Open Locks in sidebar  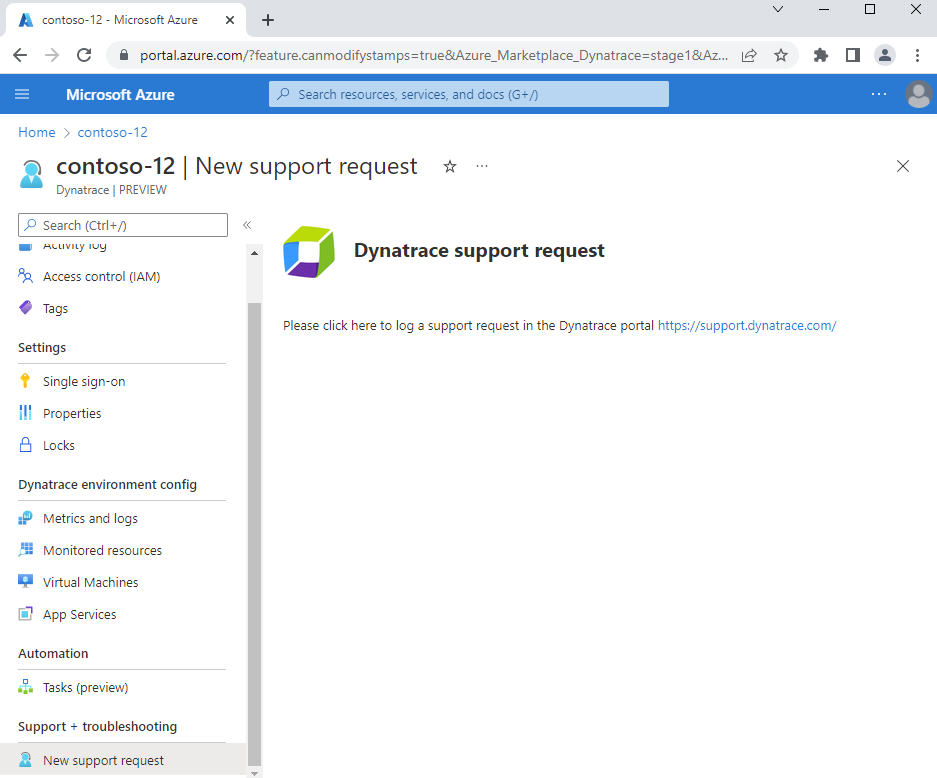pos(59,445)
